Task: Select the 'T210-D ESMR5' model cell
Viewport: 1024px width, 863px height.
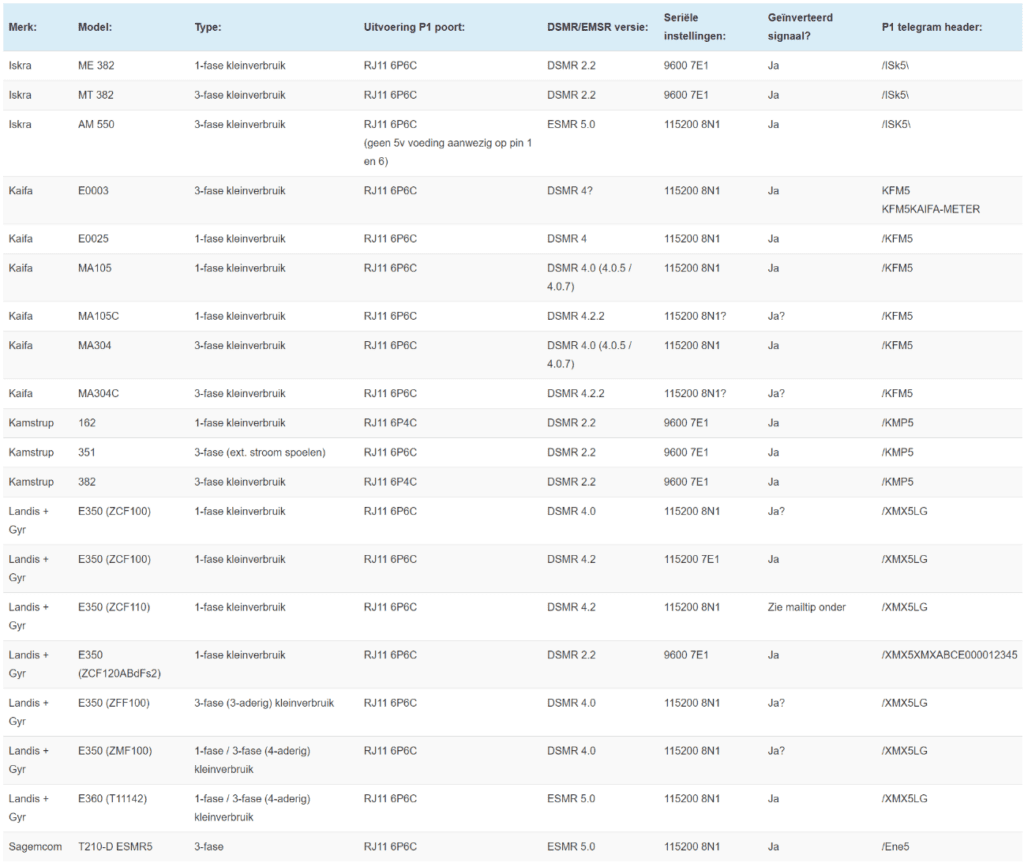Action: [x=115, y=847]
